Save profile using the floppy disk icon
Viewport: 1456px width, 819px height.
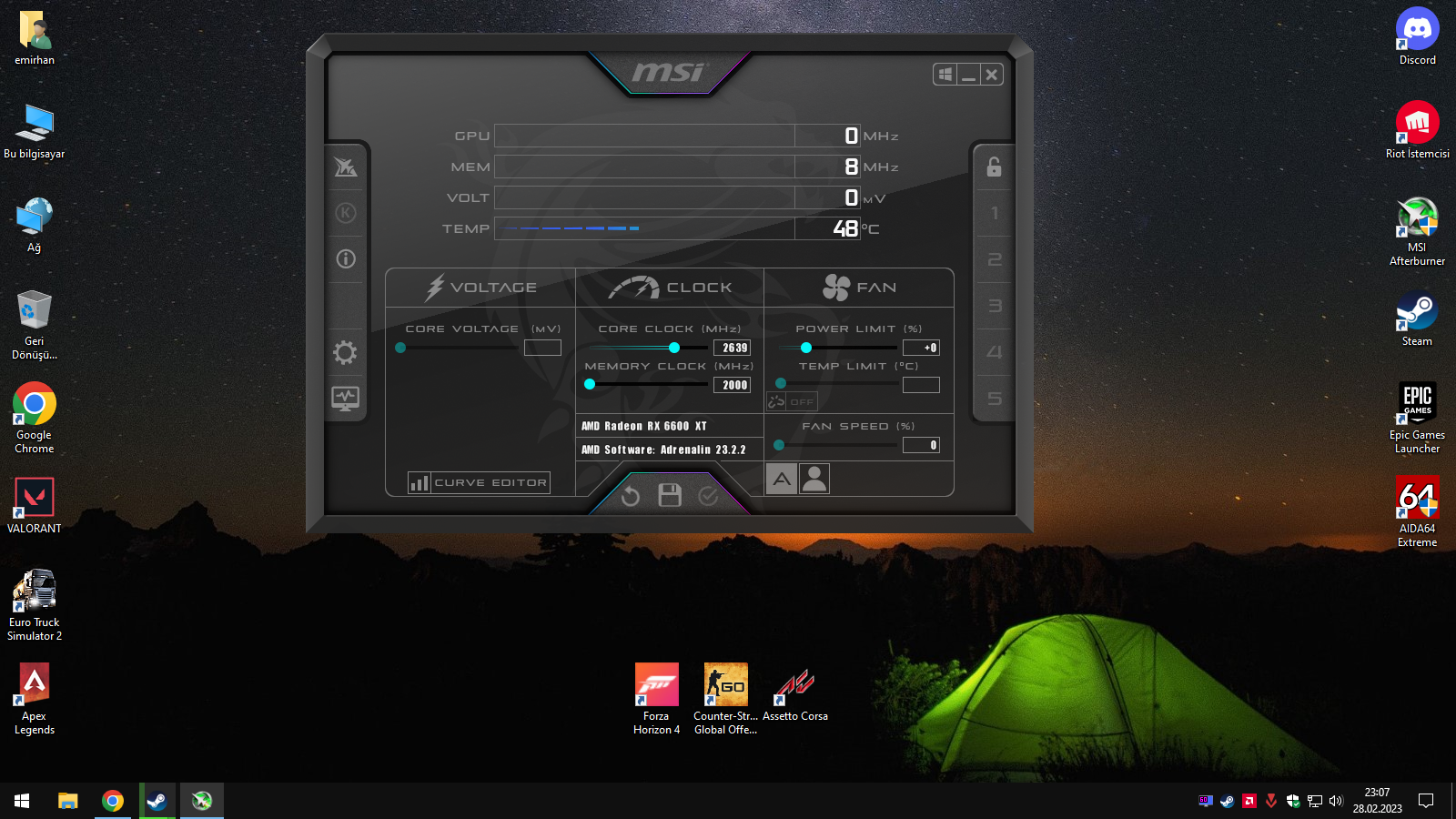[670, 495]
